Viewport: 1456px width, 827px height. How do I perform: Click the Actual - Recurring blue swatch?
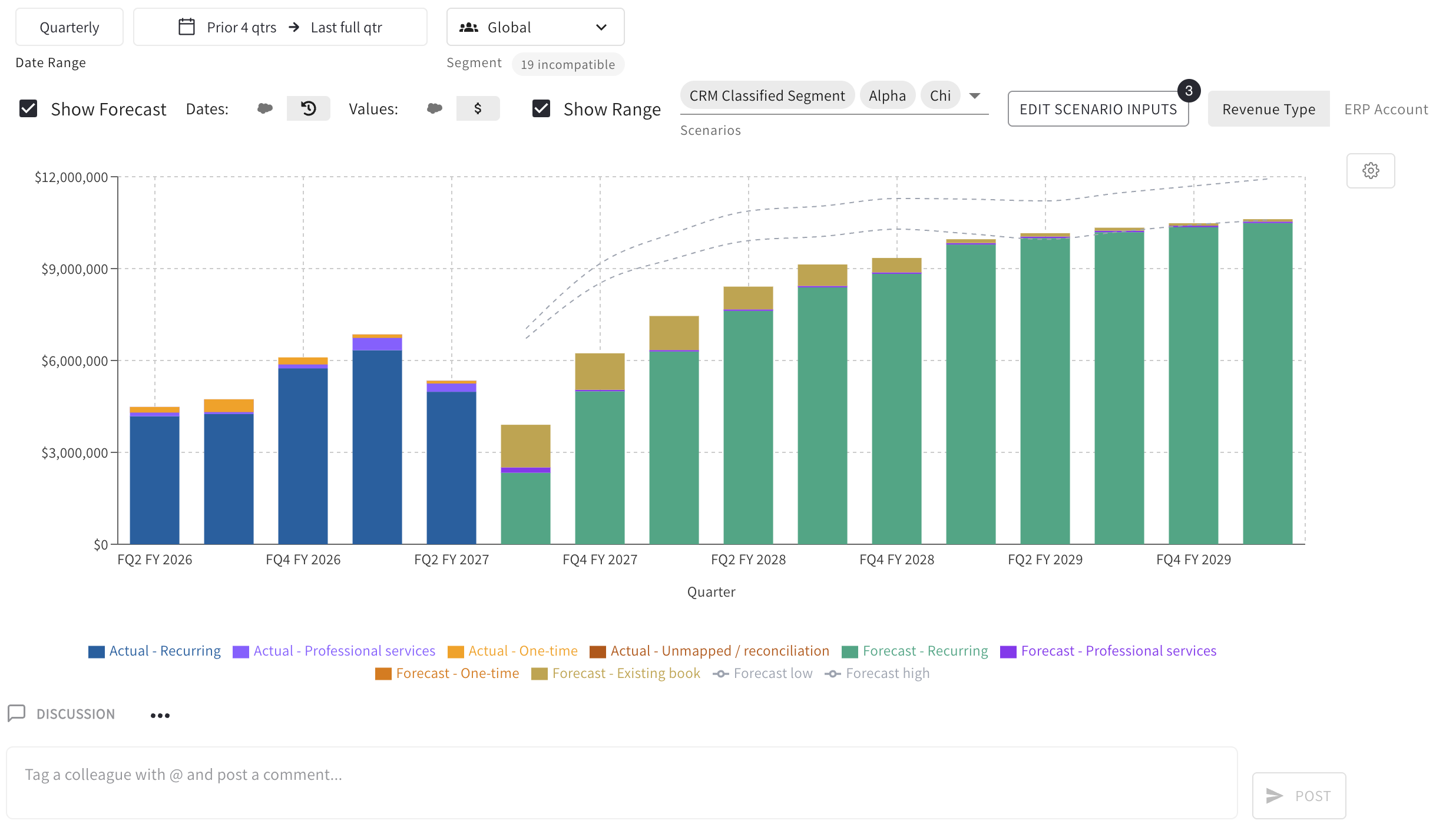[x=96, y=651]
